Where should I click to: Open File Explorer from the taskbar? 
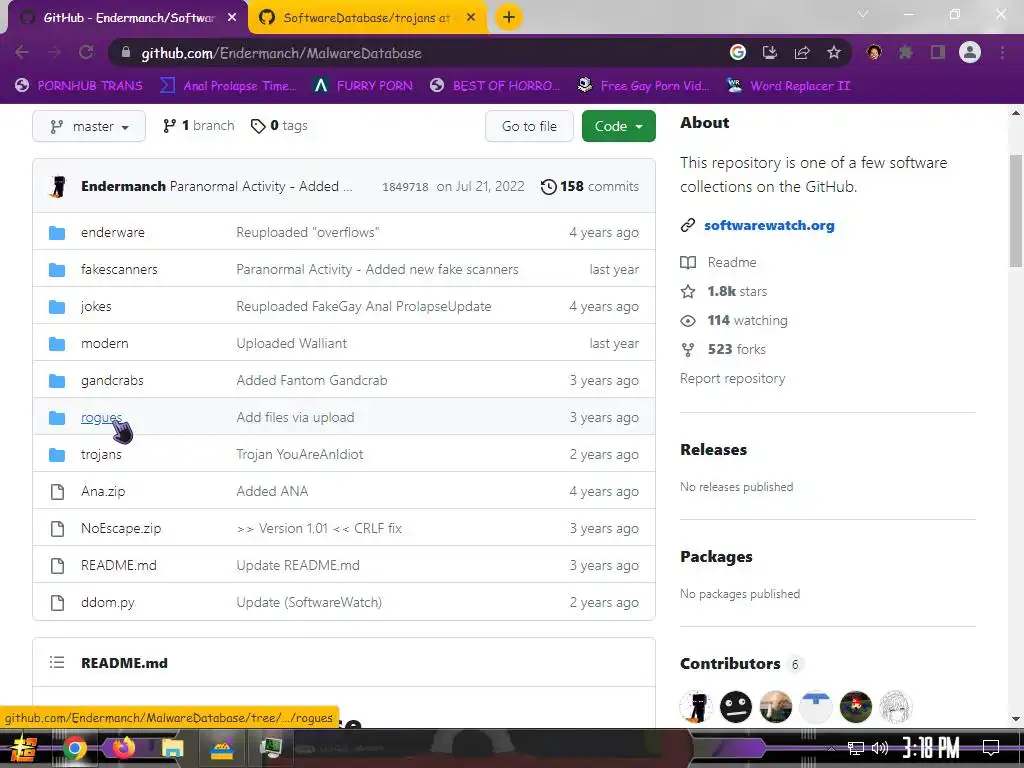[172, 748]
